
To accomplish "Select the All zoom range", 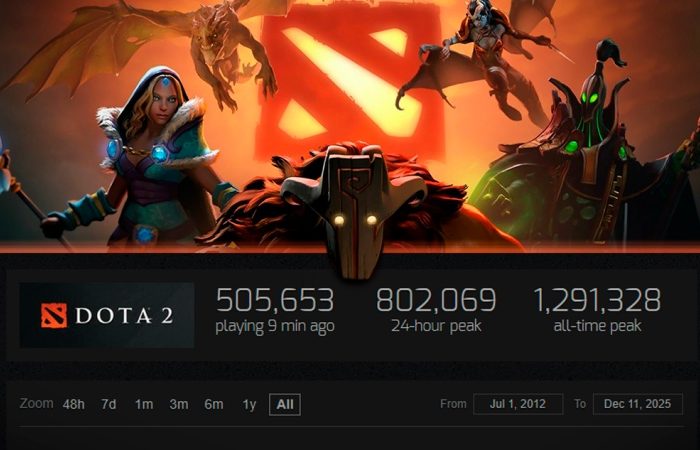I will tap(285, 404).
